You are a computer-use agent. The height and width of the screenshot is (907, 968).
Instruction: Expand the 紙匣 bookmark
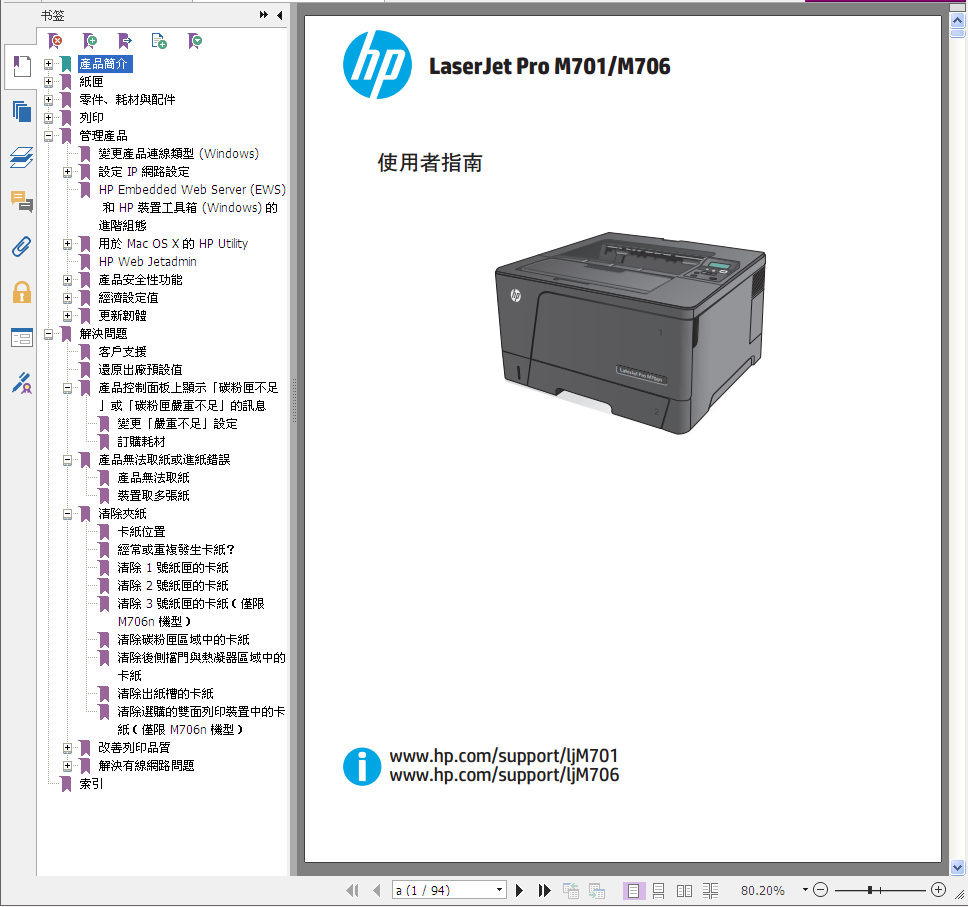pos(48,82)
